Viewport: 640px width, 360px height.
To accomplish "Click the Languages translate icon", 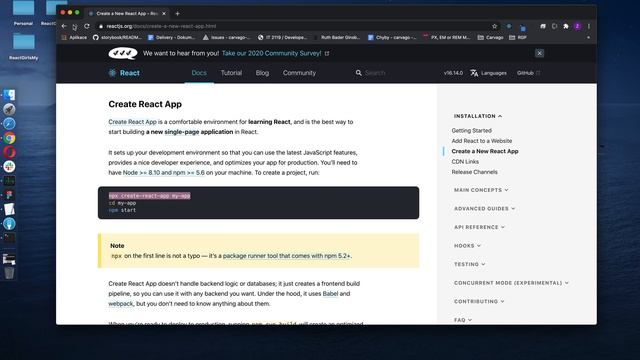I will point(474,73).
